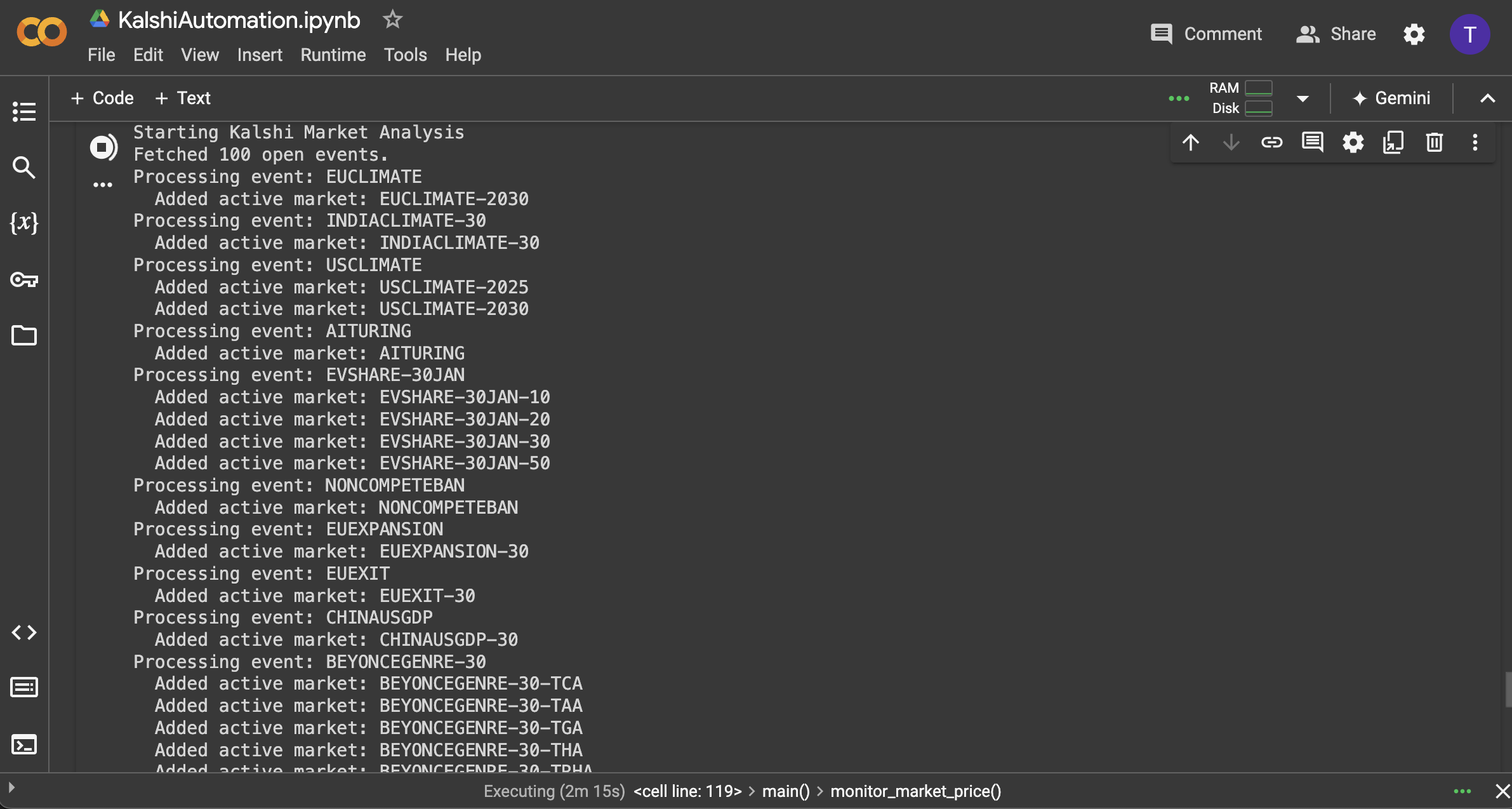Screen dimensions: 1512x809
Task: Open the Find and replace search panel
Action: (x=24, y=168)
